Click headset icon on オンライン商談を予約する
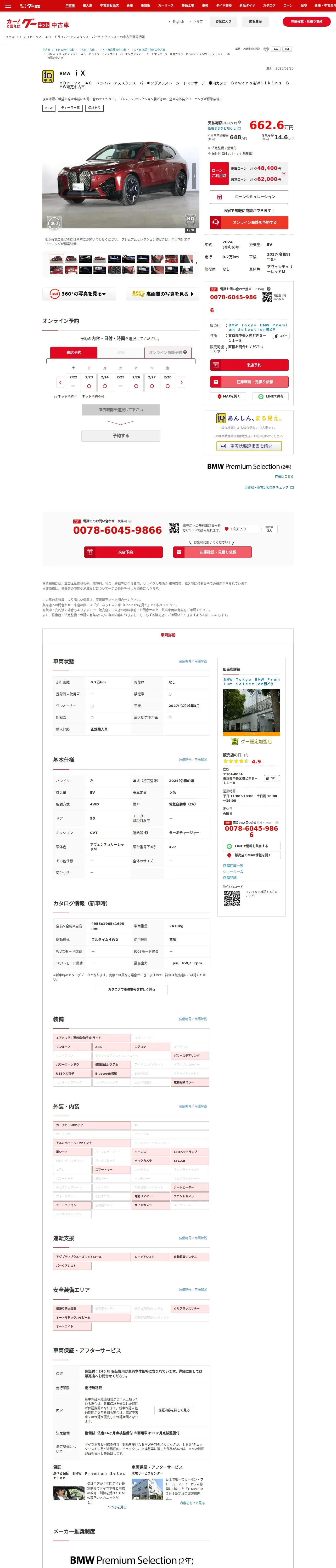The height and width of the screenshot is (1568, 336). 215,222
